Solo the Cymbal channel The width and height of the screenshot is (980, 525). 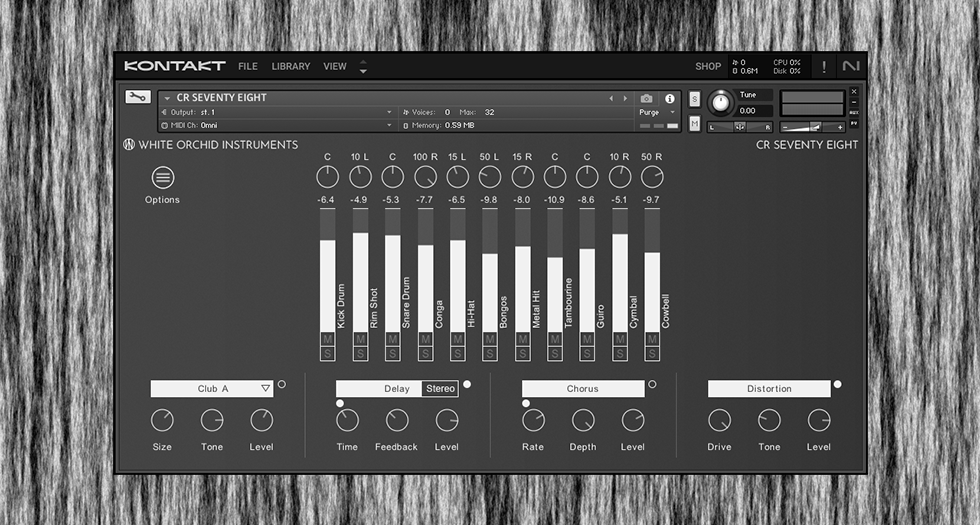point(619,354)
